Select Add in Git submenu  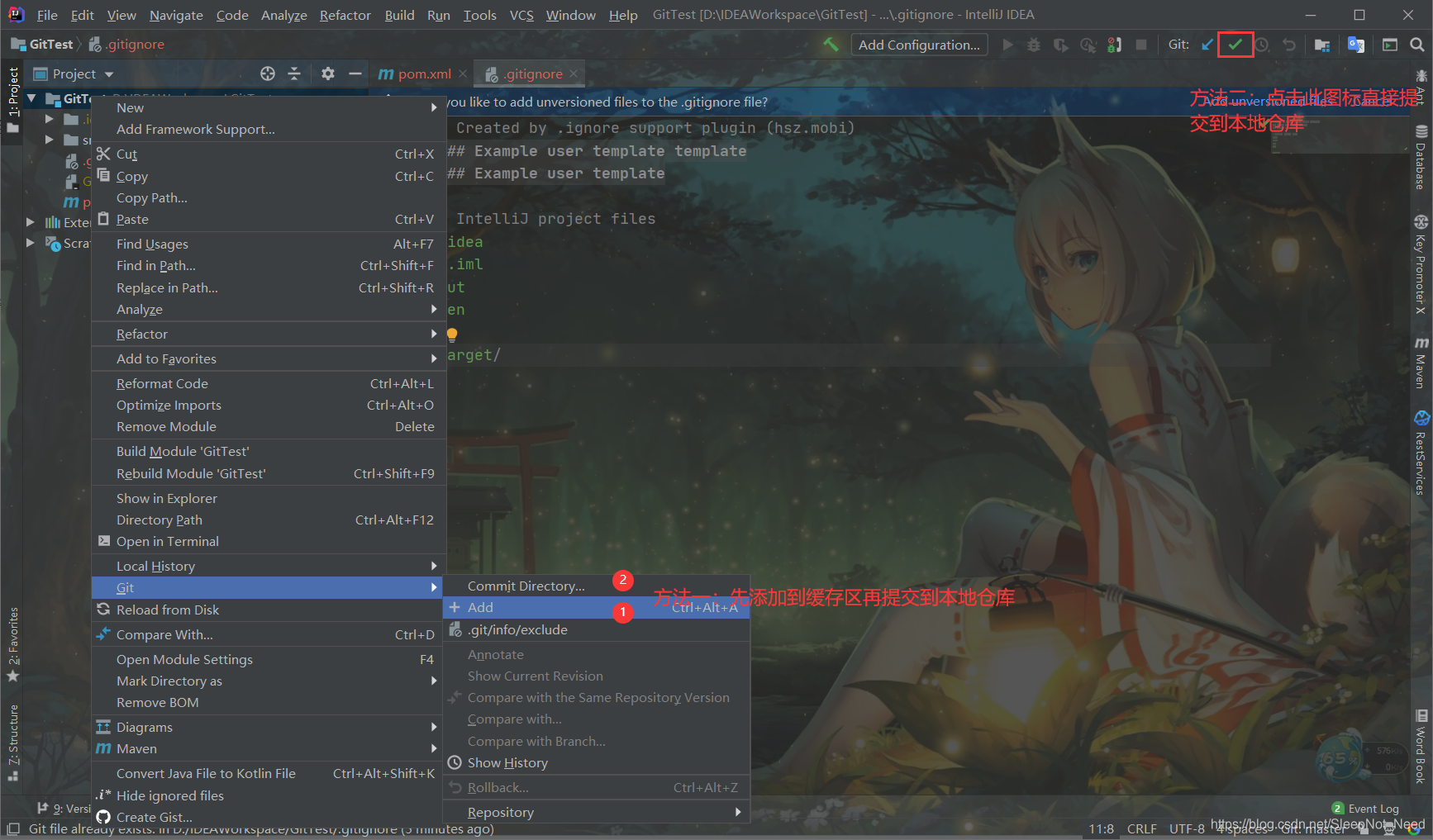tap(597, 607)
